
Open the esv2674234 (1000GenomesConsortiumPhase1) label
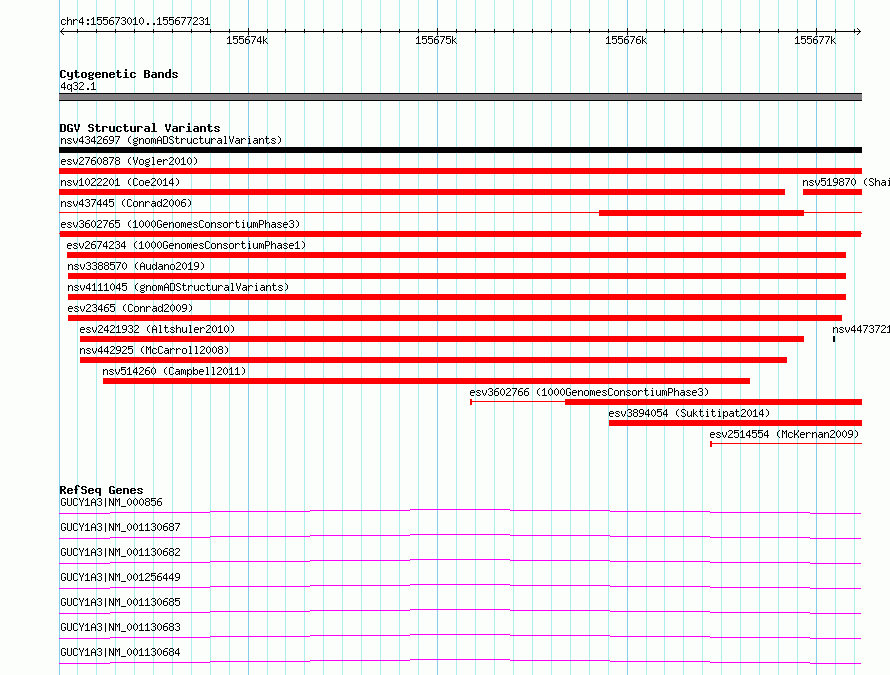(x=186, y=245)
